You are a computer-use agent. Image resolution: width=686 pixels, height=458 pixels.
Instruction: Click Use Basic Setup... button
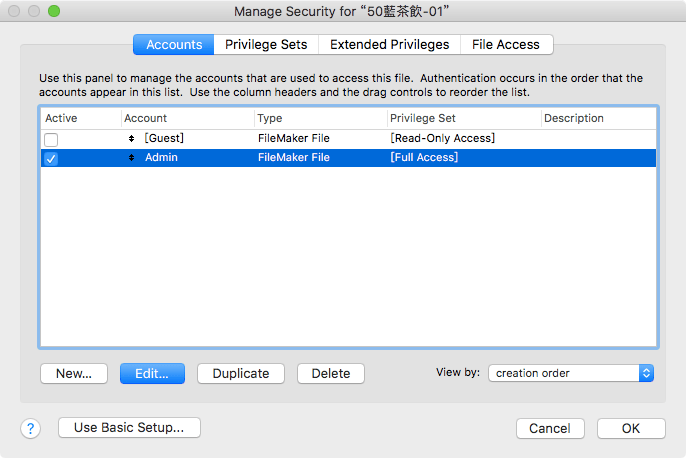pyautogui.click(x=129, y=428)
